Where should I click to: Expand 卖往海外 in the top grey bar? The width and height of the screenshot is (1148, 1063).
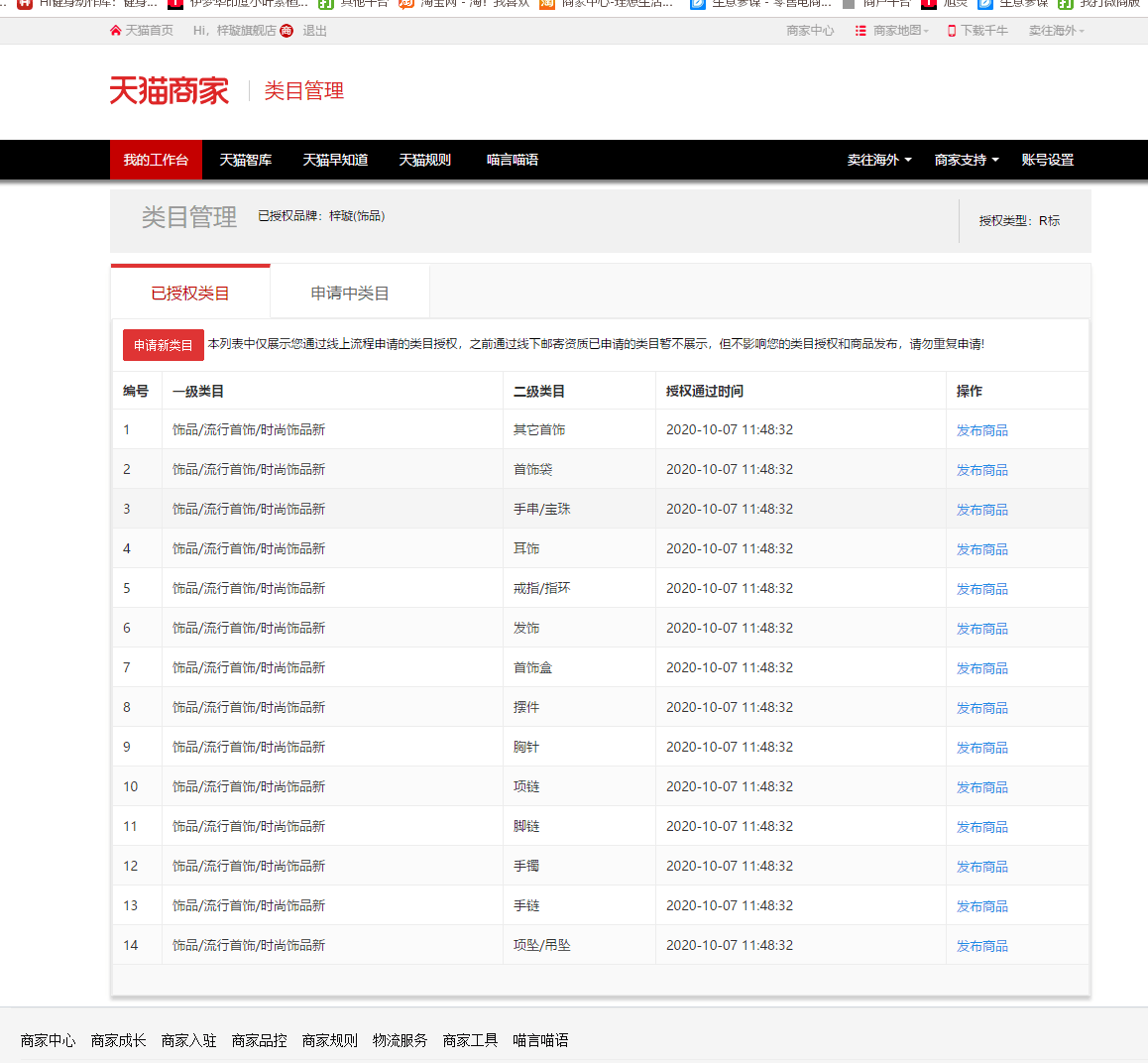(1057, 31)
